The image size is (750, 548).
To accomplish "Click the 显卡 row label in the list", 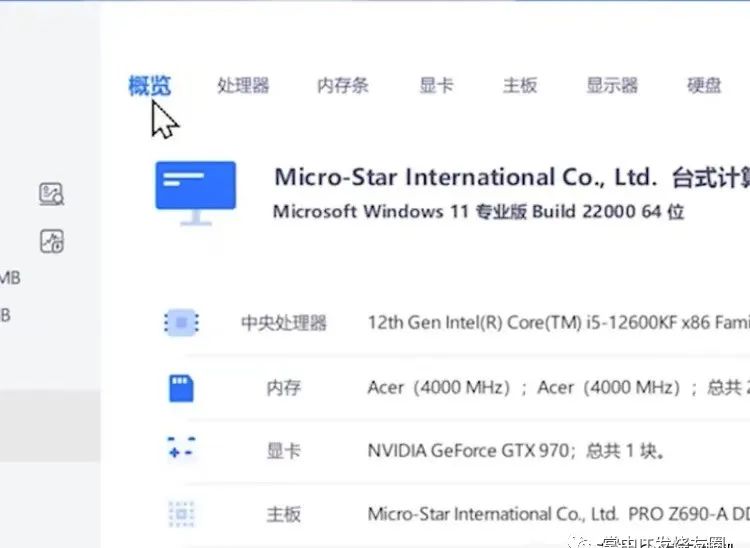I will click(x=284, y=451).
